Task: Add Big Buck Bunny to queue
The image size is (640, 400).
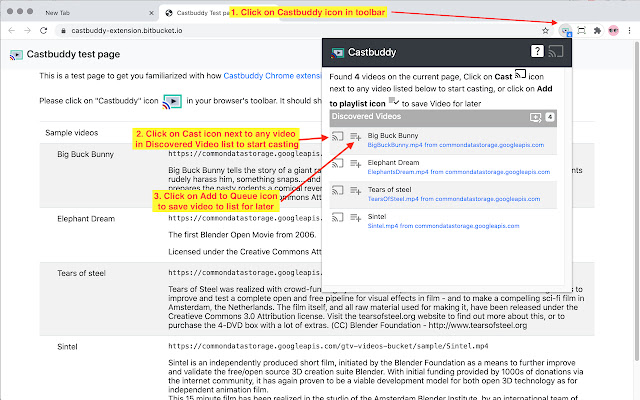Action: [356, 137]
